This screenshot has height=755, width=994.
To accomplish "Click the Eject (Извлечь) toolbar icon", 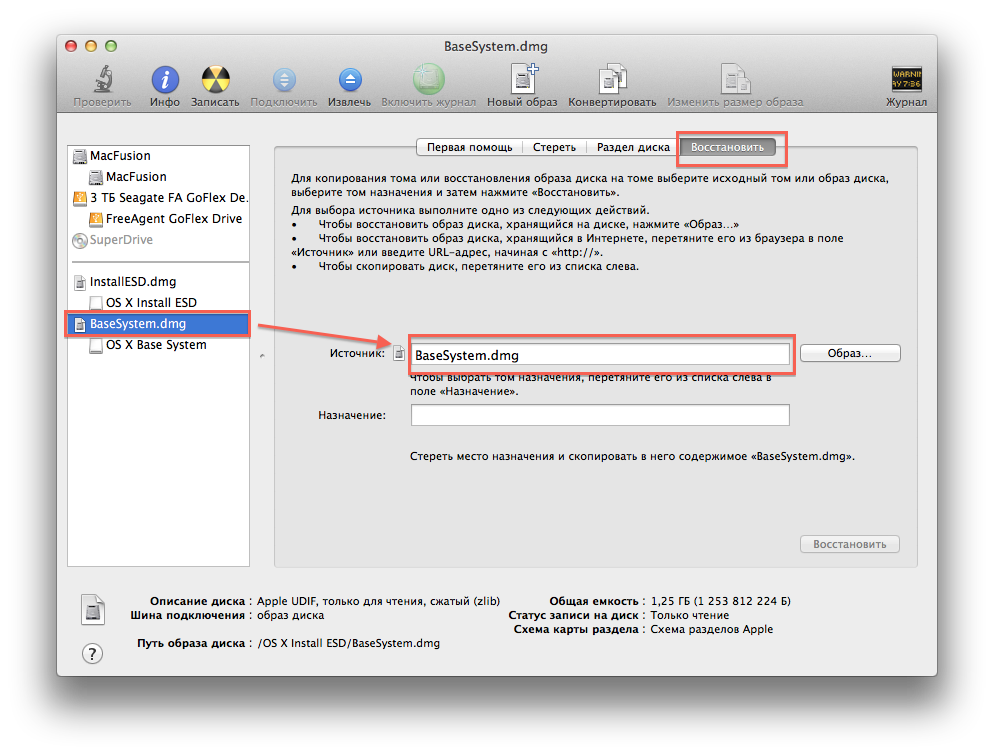I will [x=350, y=80].
